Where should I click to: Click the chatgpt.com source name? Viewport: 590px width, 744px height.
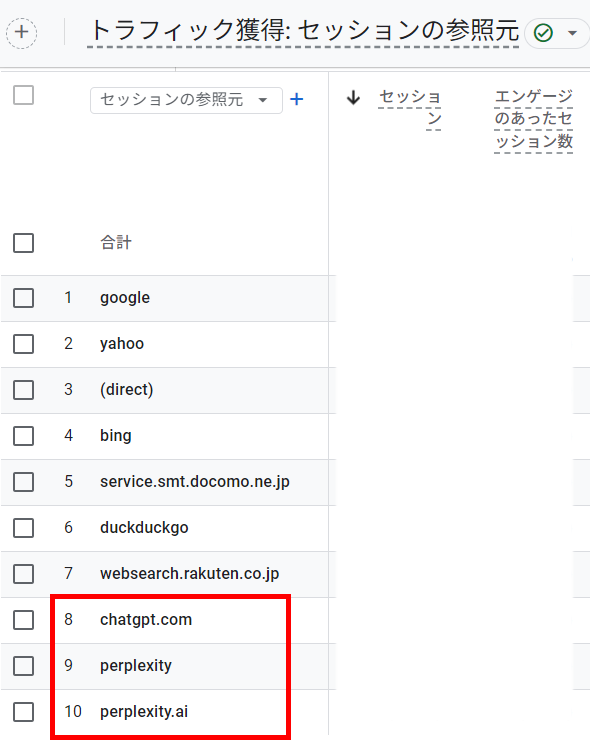point(146,620)
